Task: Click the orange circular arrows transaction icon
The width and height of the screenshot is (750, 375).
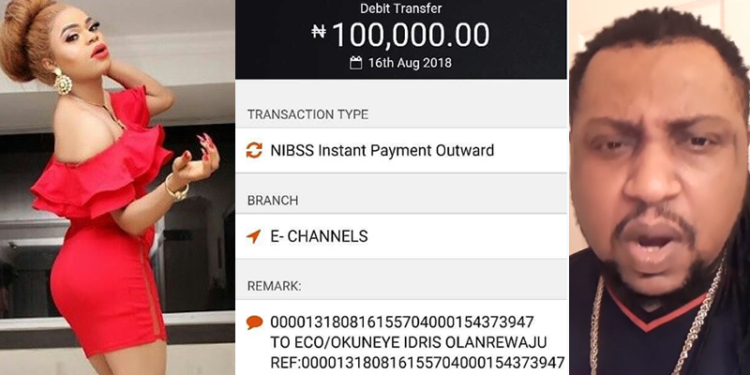Action: click(x=254, y=150)
